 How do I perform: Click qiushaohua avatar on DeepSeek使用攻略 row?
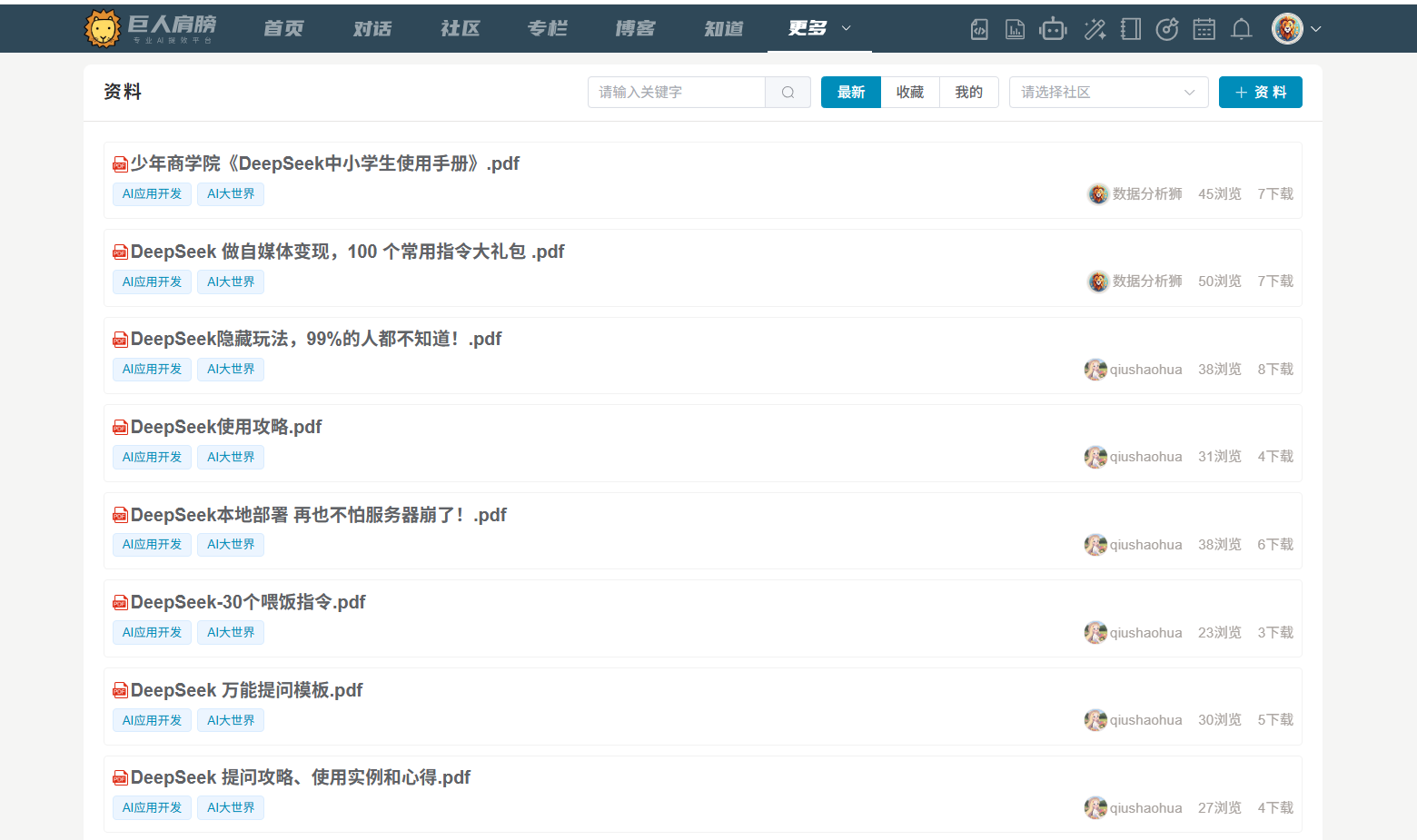pos(1095,457)
